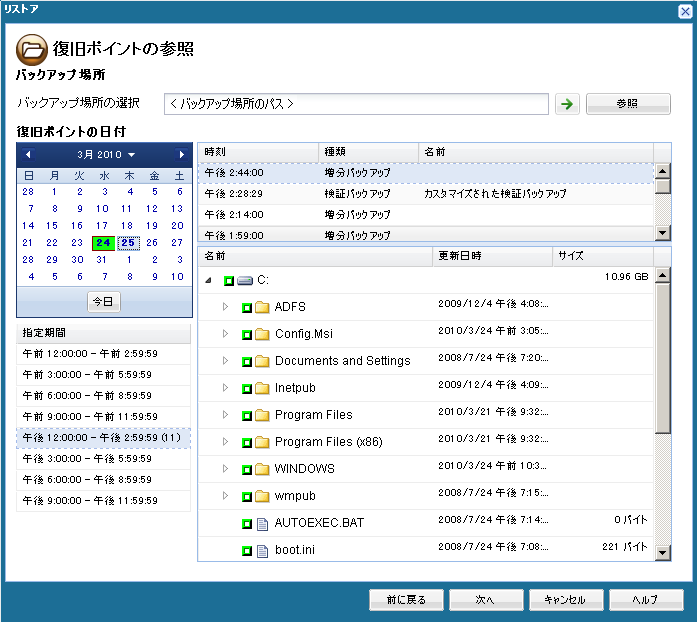This screenshot has width=697, height=622.
Task: Click the 更新日時 column header
Action: tap(493, 257)
